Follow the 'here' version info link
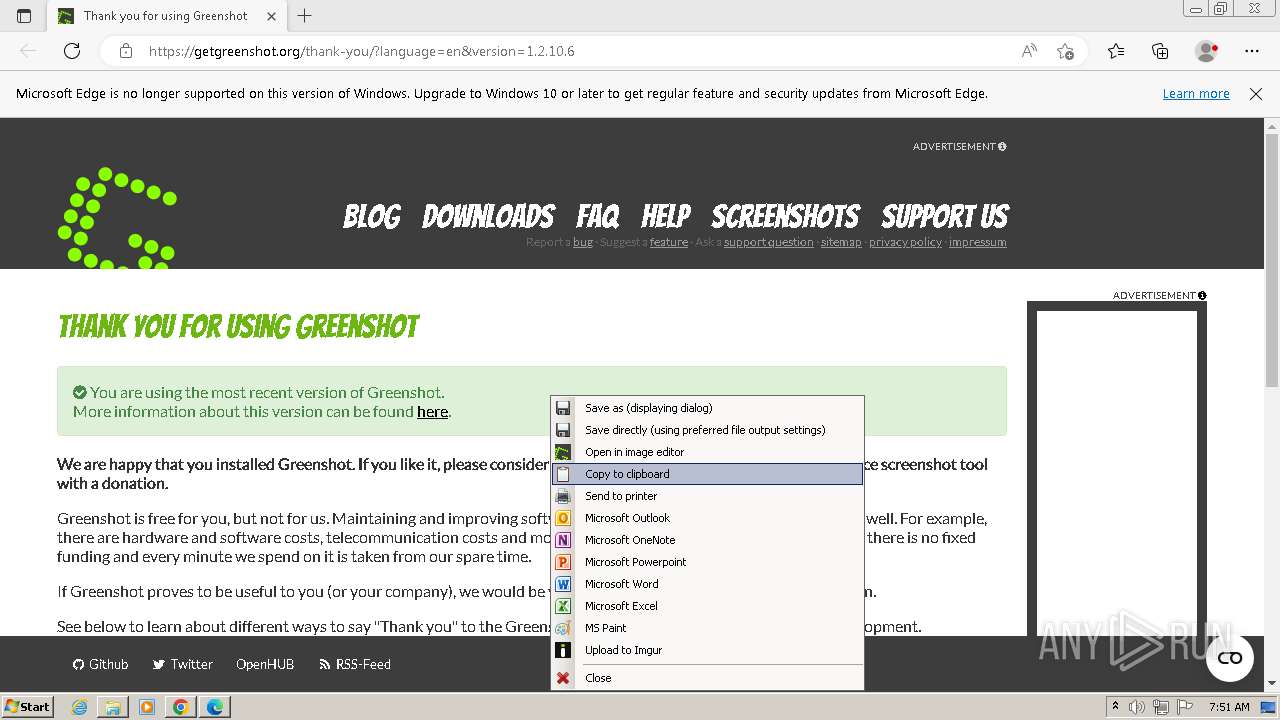 [x=432, y=412]
